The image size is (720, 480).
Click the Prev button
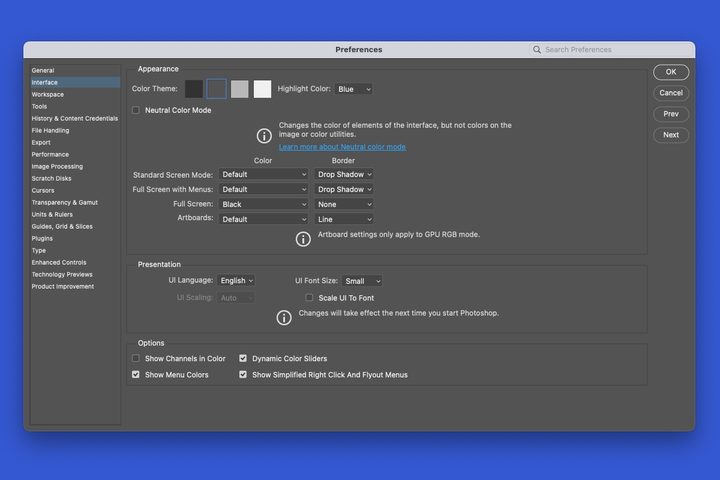pos(671,114)
